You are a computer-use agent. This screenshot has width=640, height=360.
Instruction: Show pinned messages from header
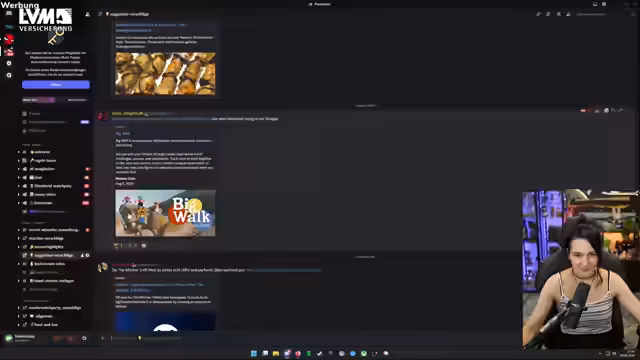coord(558,14)
